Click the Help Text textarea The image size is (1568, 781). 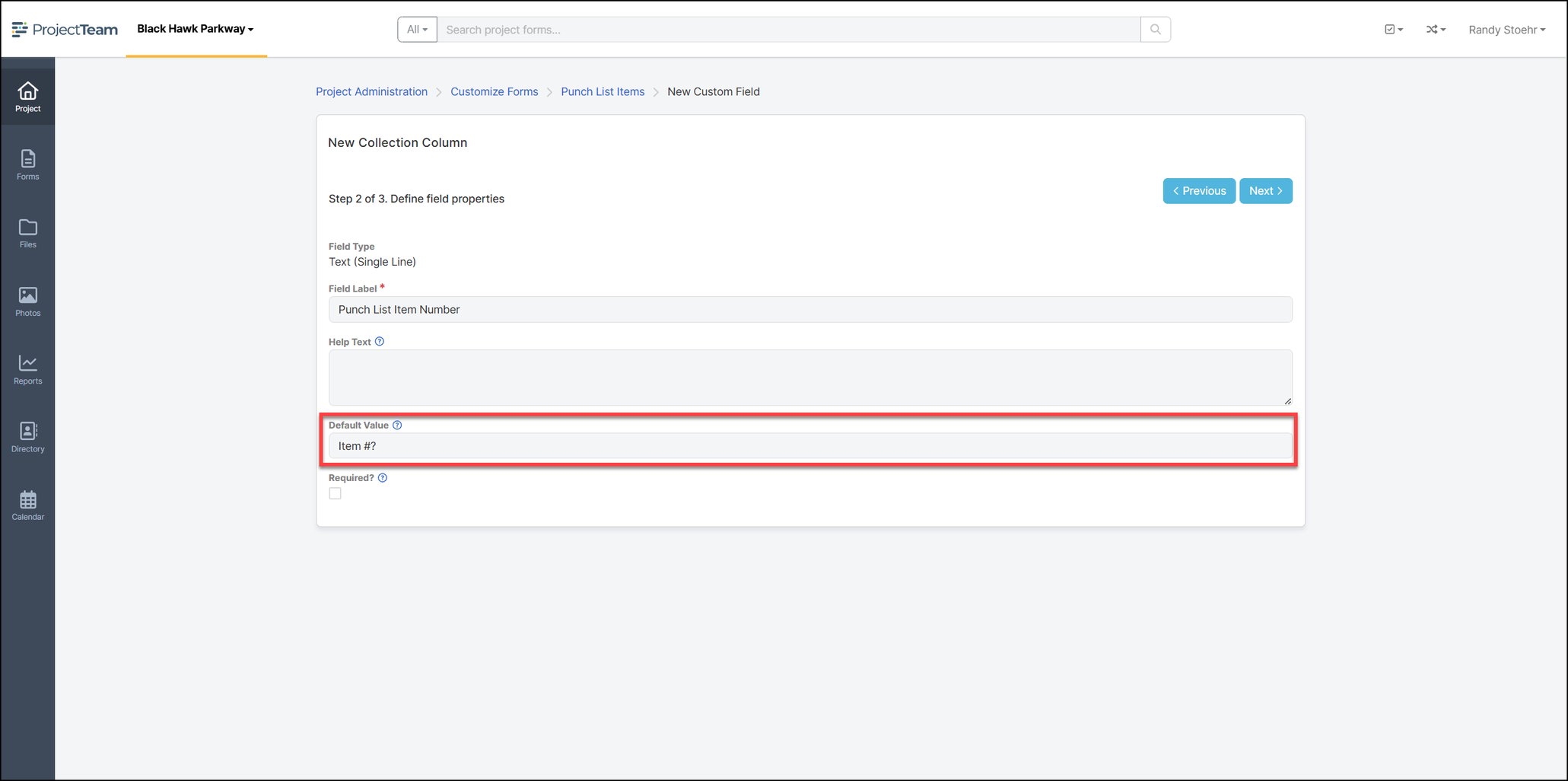[810, 378]
